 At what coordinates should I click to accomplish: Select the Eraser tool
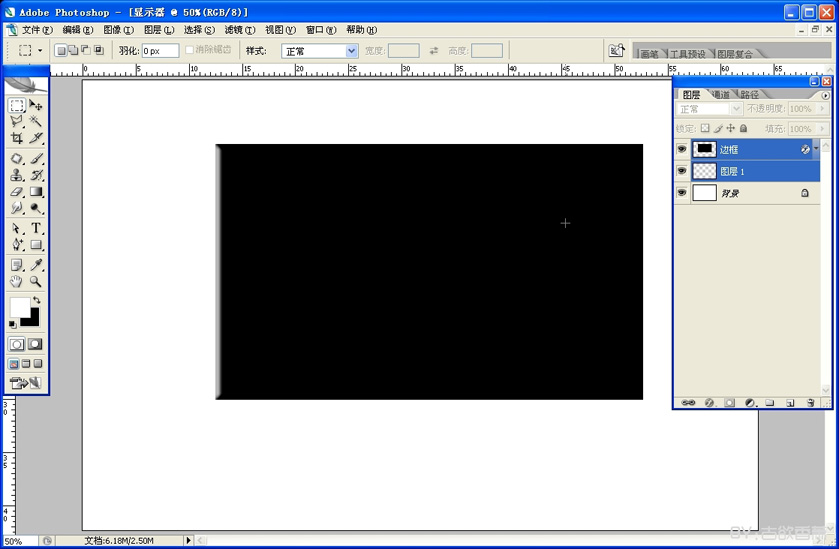click(x=17, y=192)
